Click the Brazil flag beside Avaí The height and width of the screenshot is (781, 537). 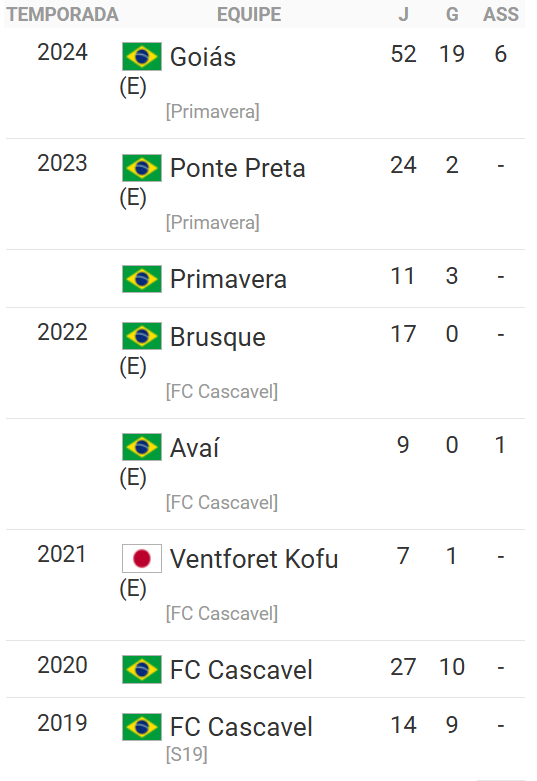(x=142, y=447)
